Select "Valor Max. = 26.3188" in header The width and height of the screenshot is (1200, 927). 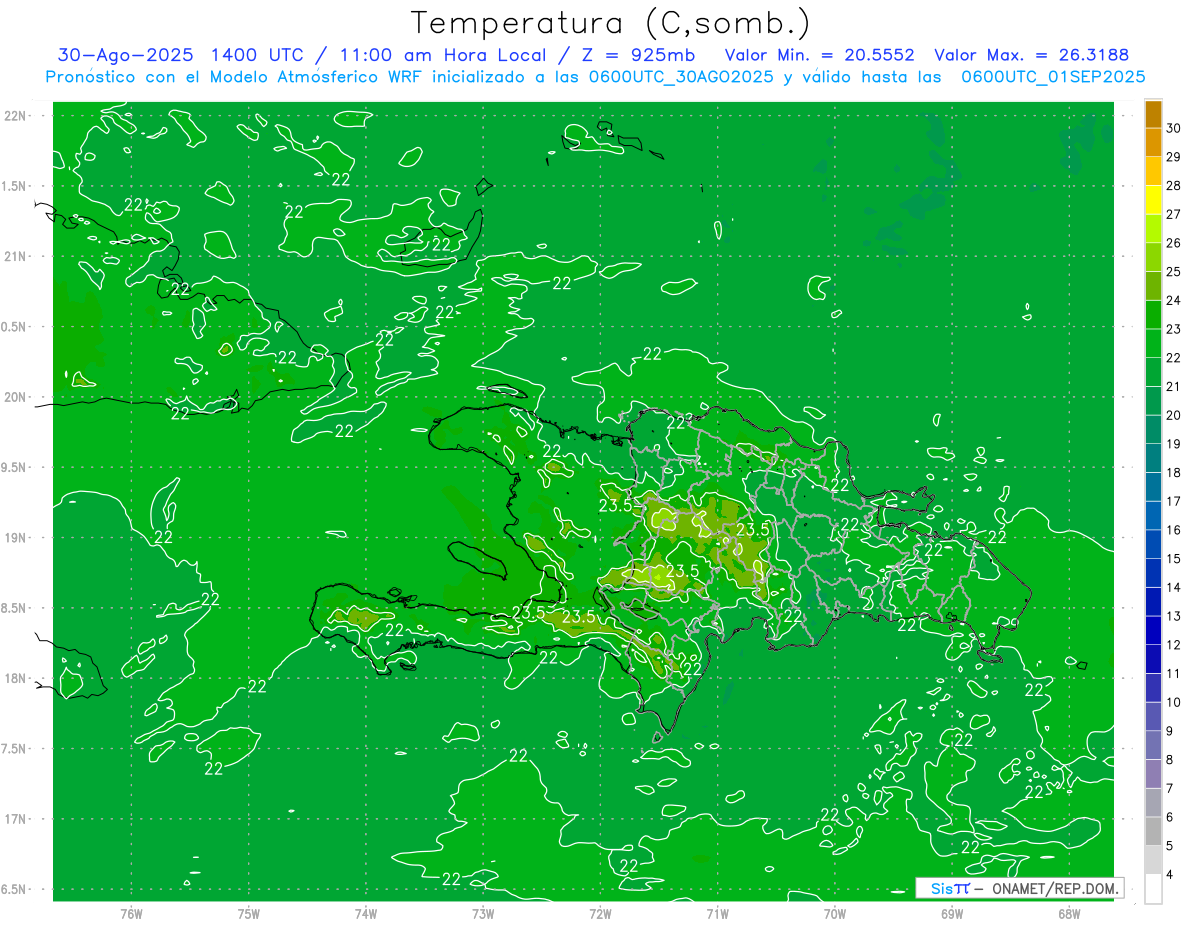1031,55
